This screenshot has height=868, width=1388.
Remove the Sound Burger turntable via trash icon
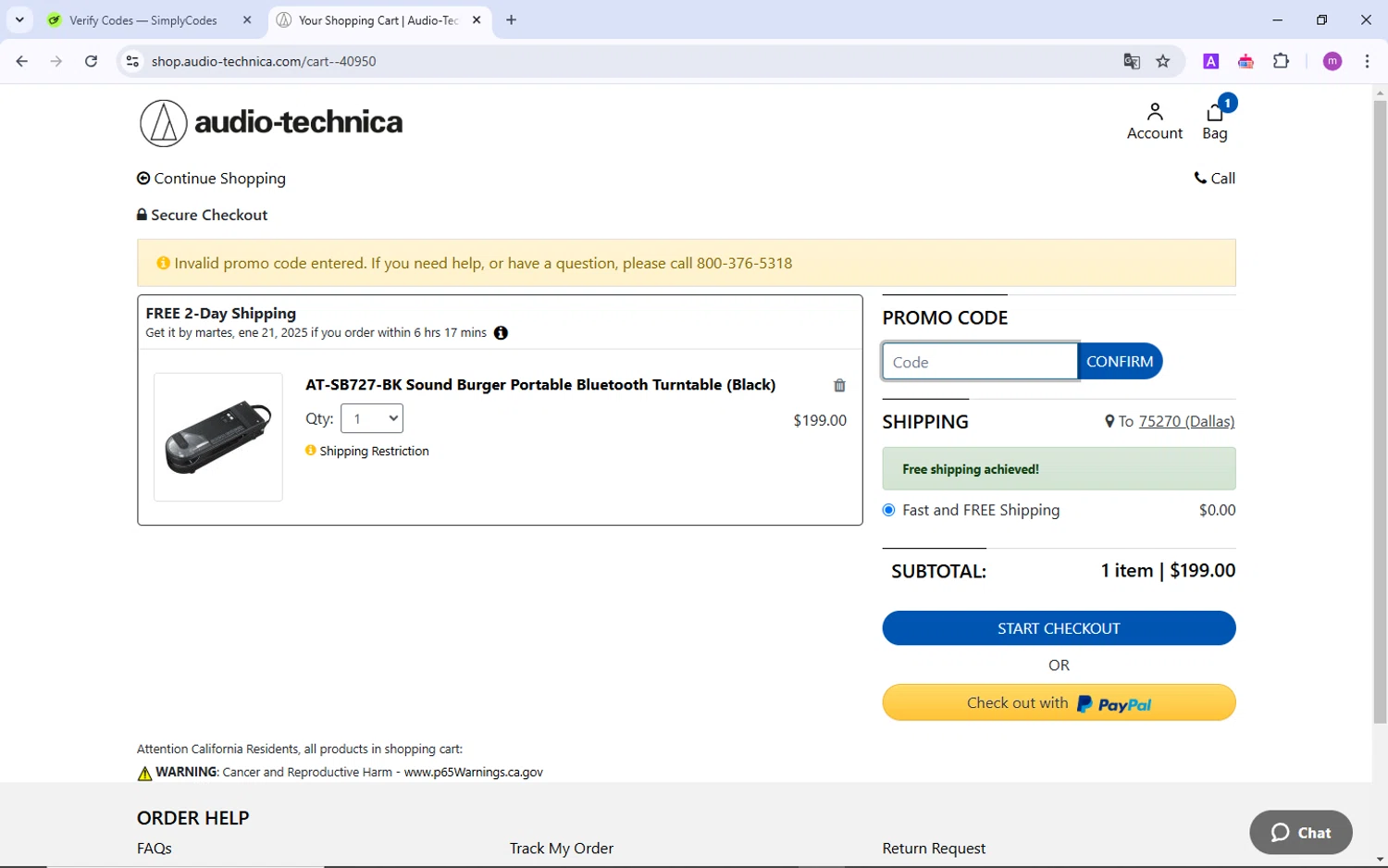[839, 385]
